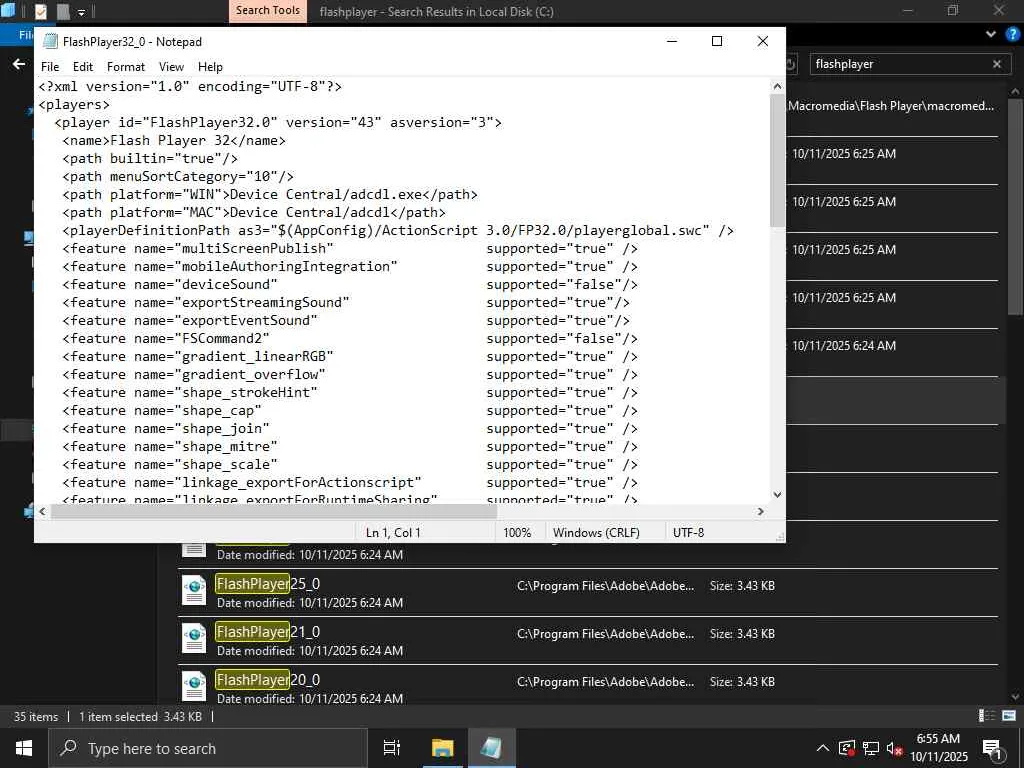
Task: Switch Explorer to the Details view
Action: click(x=987, y=716)
